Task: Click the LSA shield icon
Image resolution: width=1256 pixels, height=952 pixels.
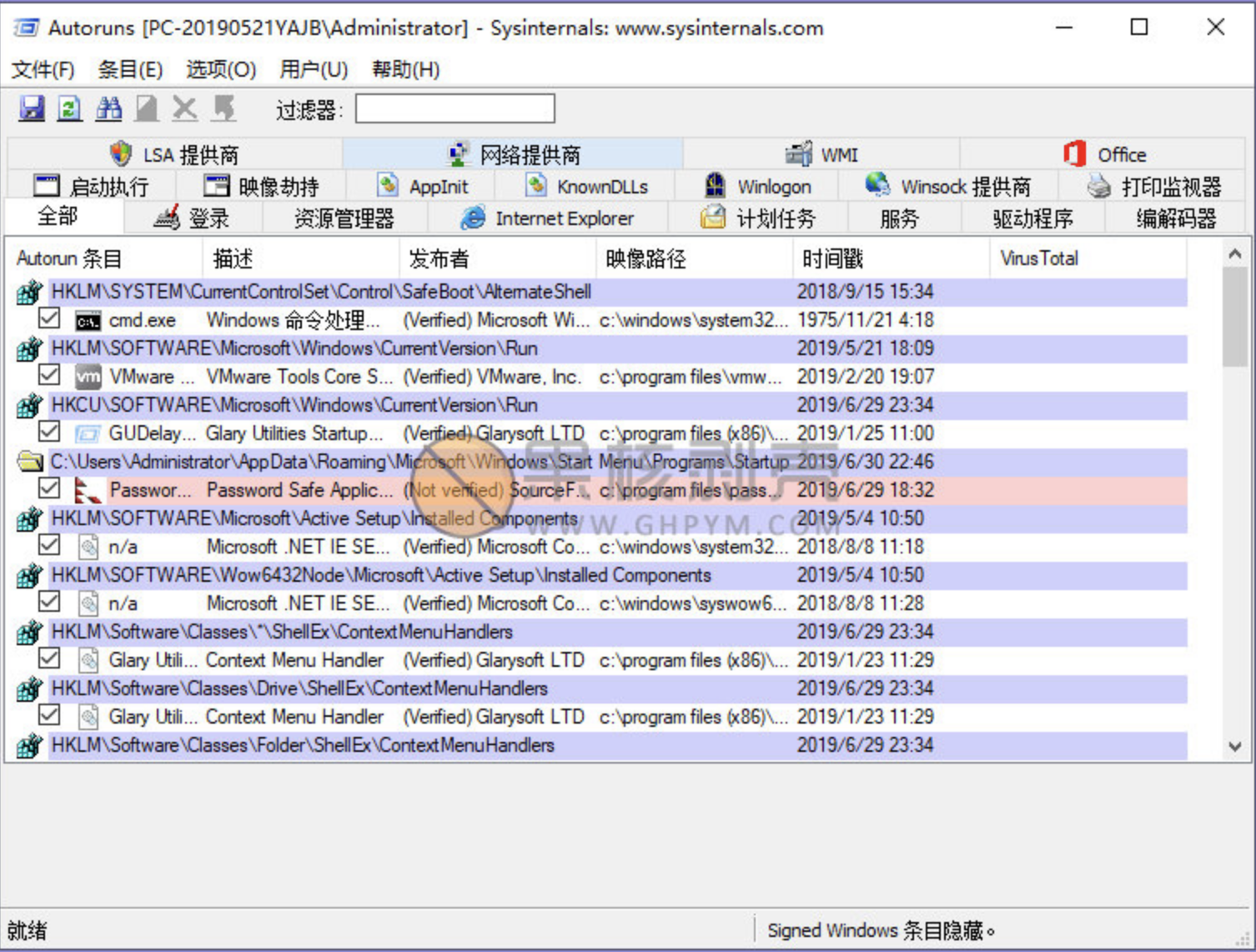Action: (x=121, y=153)
